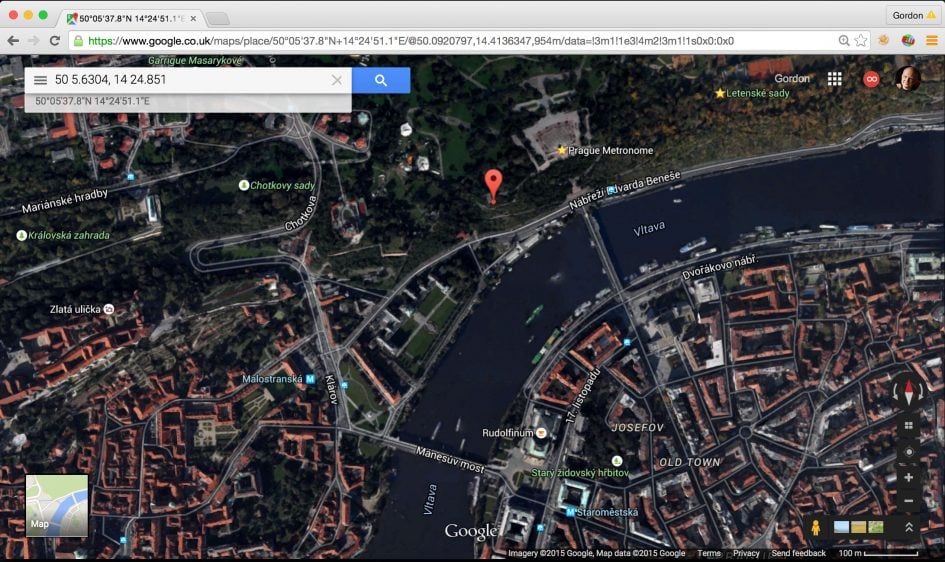945x562 pixels.
Task: Open the first blue imagery thumbnail
Action: (841, 527)
